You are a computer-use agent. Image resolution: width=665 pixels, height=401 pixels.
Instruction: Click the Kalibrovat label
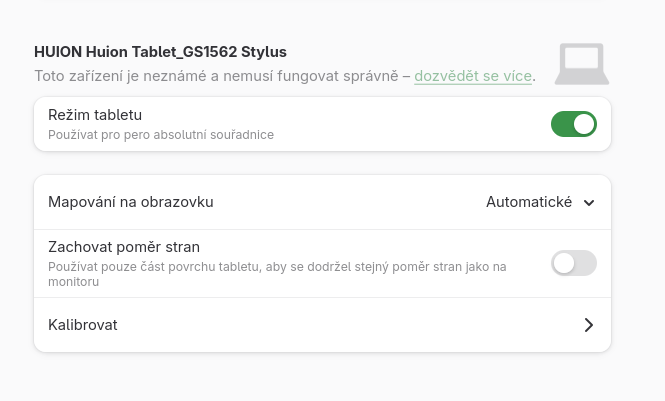coord(84,325)
